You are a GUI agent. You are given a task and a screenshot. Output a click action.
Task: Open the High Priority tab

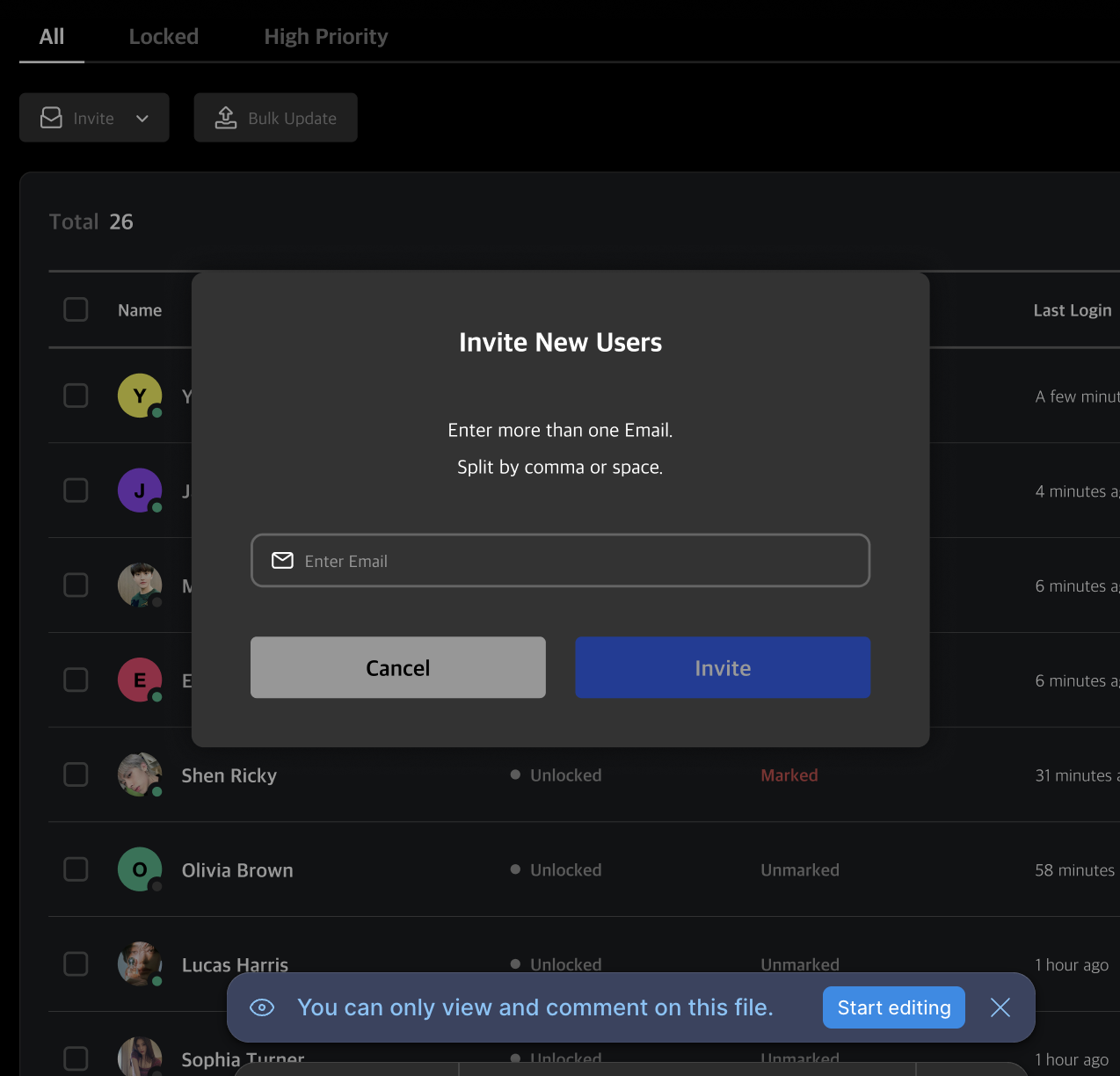325,36
